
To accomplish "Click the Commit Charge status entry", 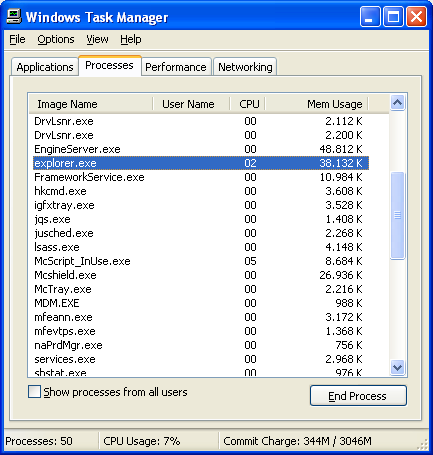I will (x=297, y=441).
